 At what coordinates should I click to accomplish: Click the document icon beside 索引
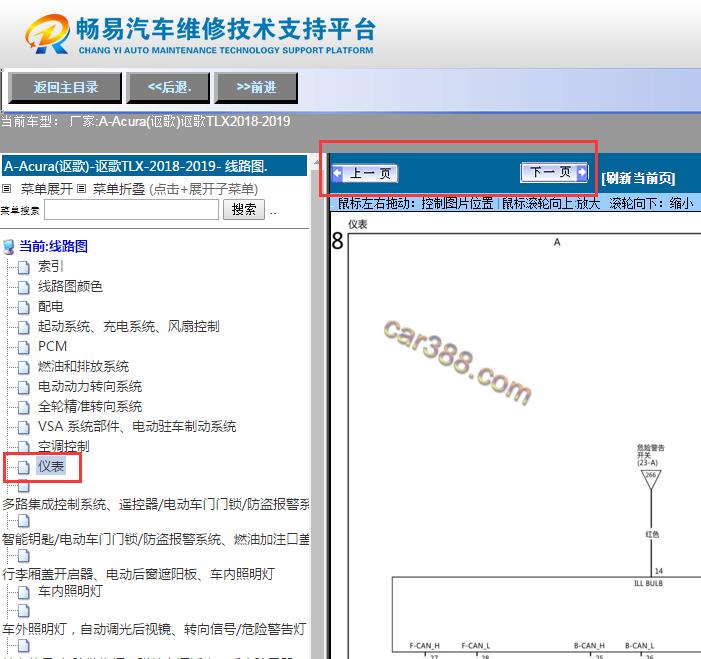(24, 267)
